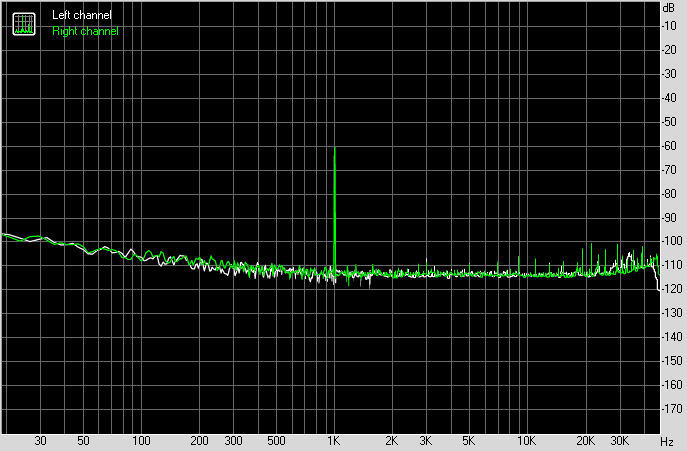Click the '30K' frequency axis label
The image size is (687, 451).
click(620, 441)
